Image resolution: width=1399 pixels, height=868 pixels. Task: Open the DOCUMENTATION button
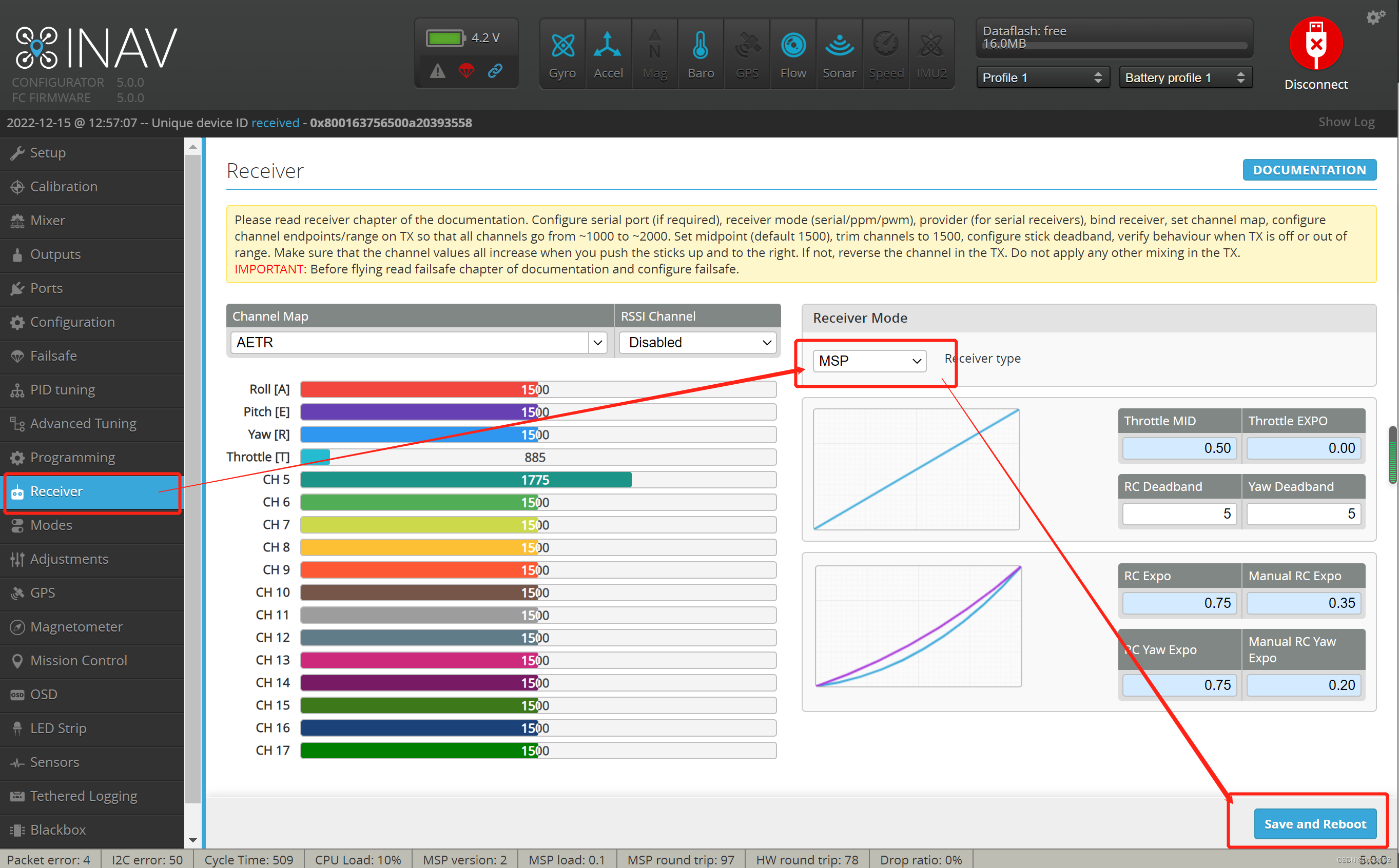click(1309, 170)
